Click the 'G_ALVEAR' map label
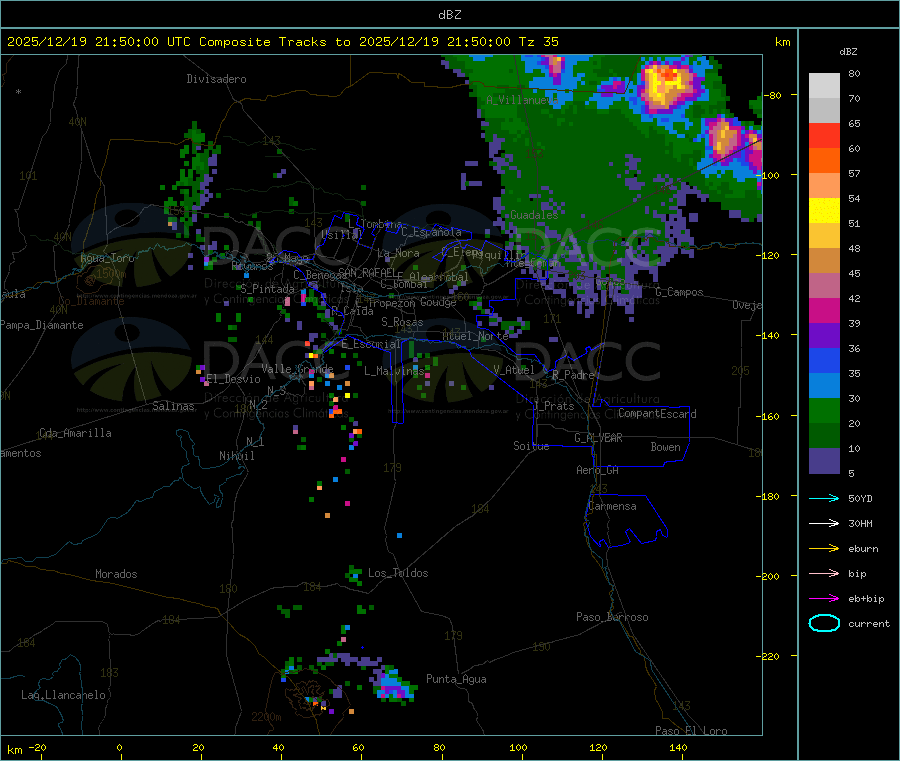The width and height of the screenshot is (900, 761). click(x=598, y=438)
